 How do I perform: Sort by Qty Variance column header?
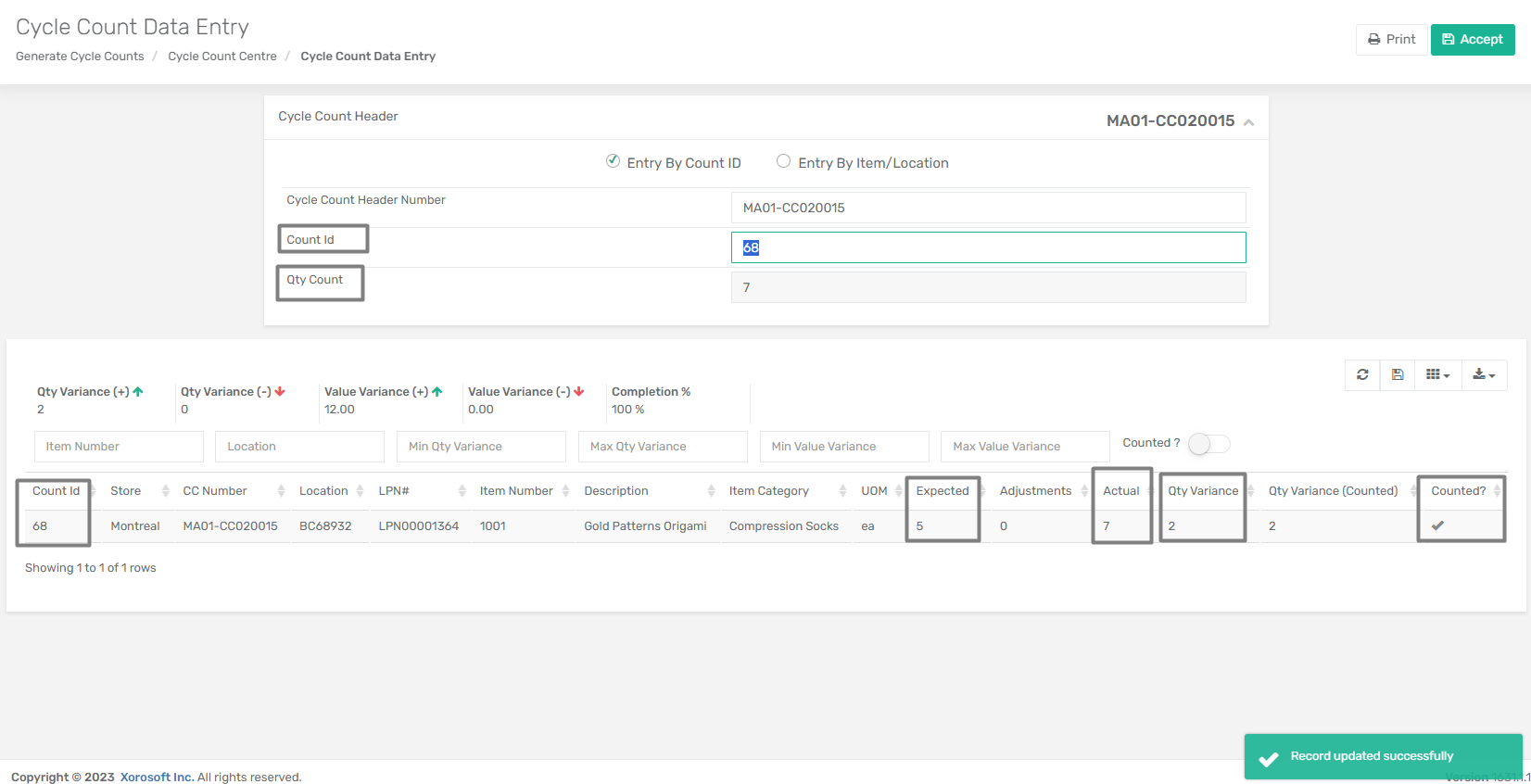[1209, 491]
